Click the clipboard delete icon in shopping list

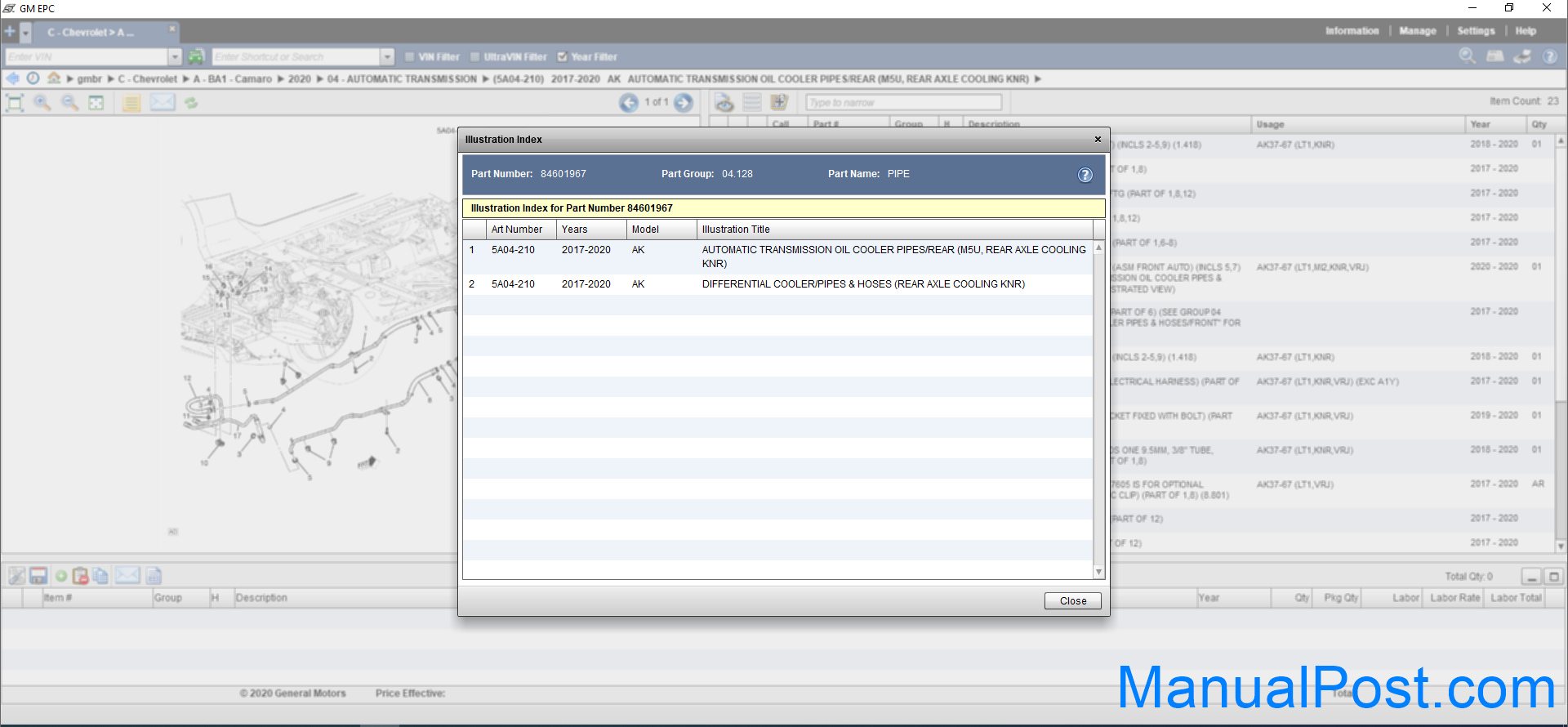coord(80,576)
